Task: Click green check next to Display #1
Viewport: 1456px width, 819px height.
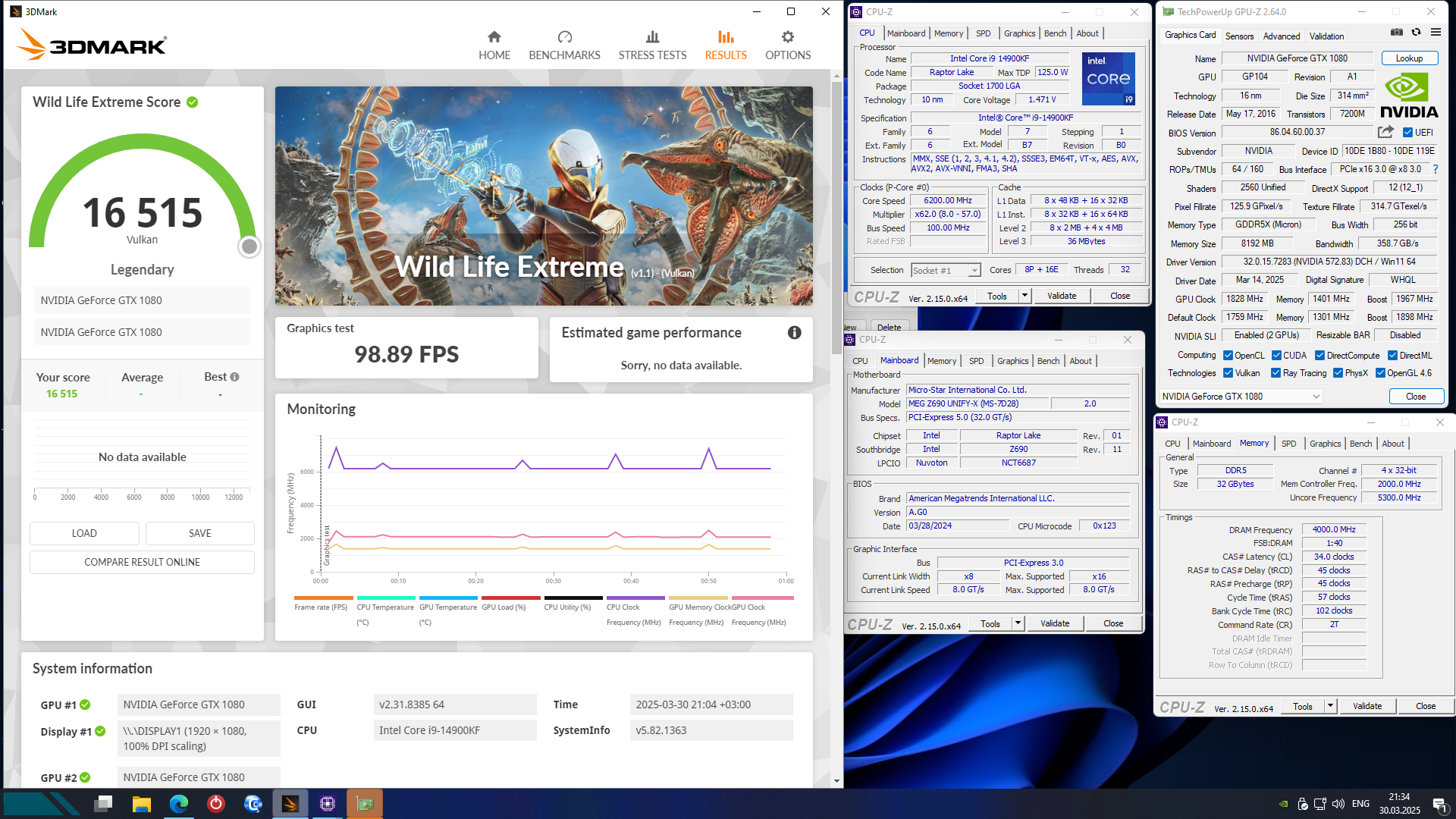Action: (100, 732)
